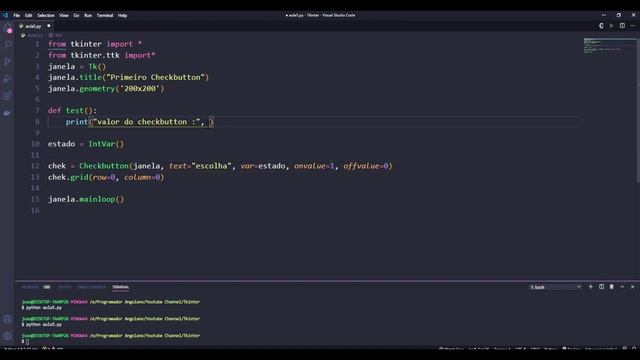Click line number 16 in gutter
640x360 pixels.
click(35, 211)
